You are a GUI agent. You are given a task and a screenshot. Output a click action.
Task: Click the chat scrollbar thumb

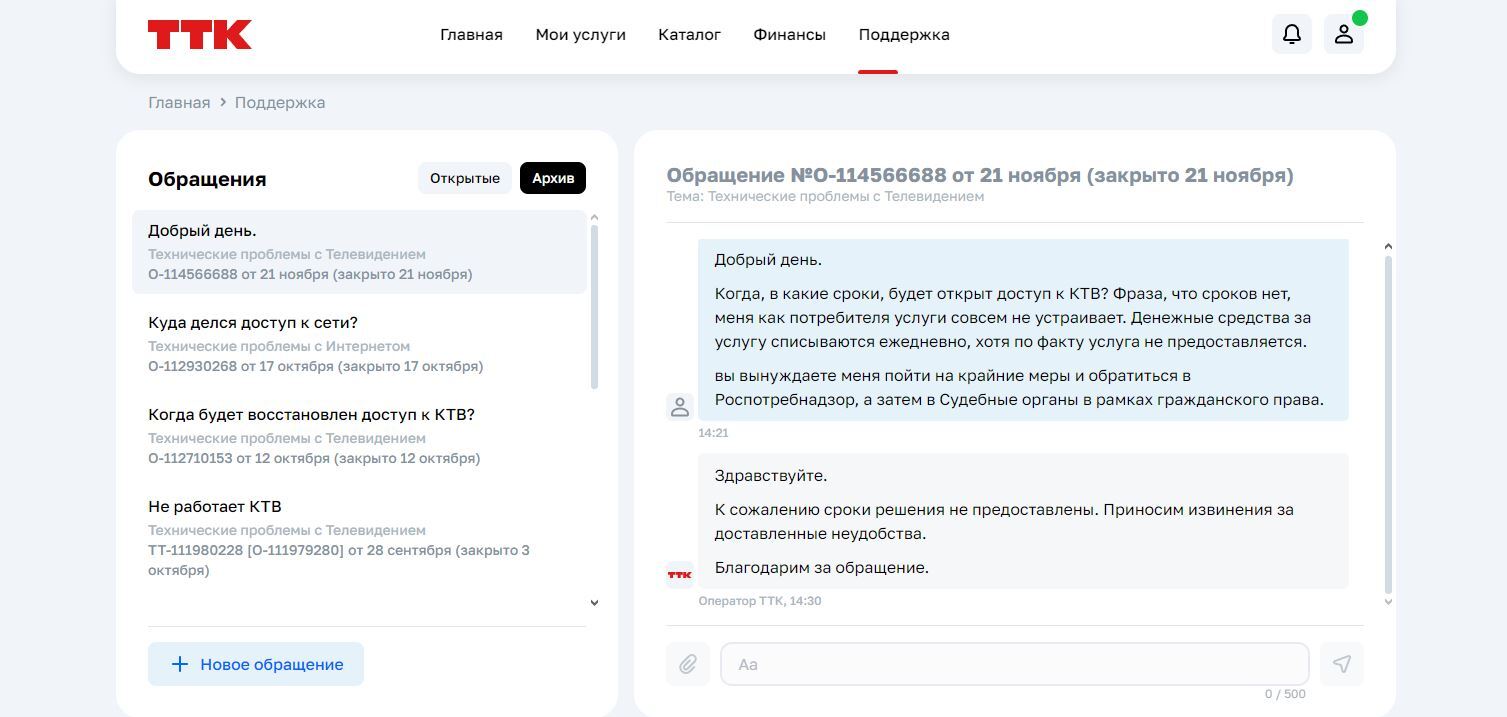[x=1388, y=425]
